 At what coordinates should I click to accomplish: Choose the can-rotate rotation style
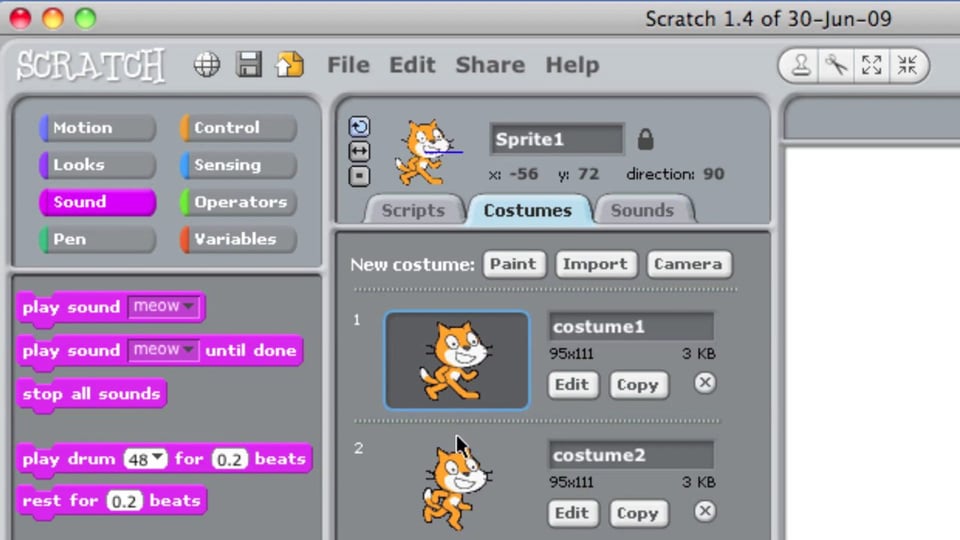359,127
